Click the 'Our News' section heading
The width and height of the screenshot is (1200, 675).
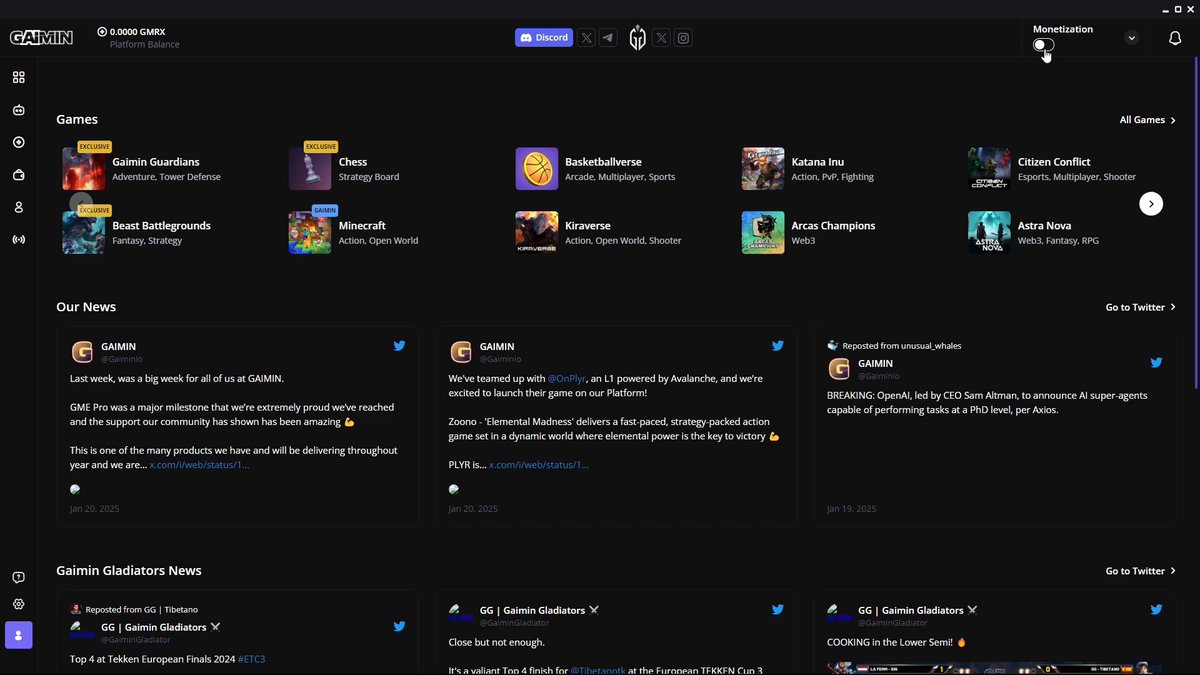point(86,307)
